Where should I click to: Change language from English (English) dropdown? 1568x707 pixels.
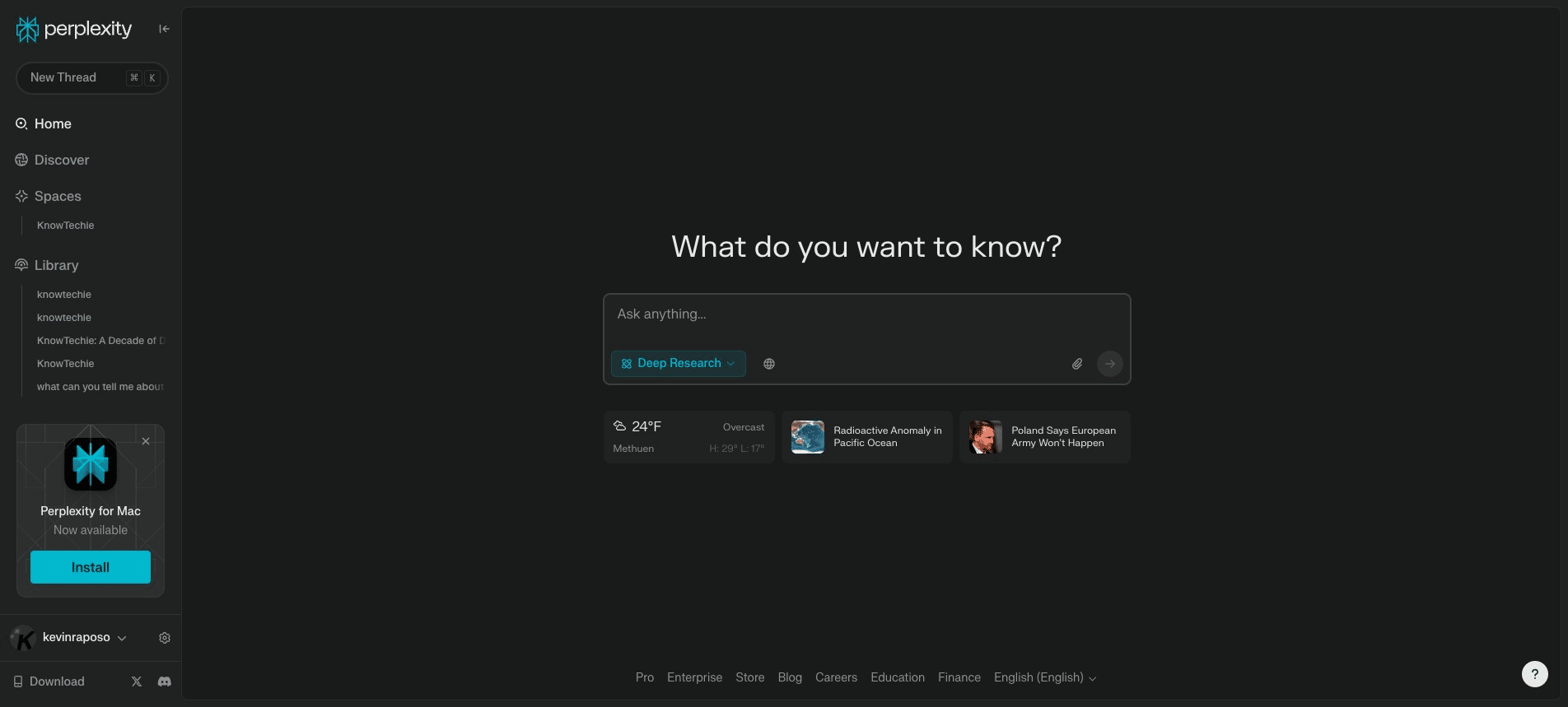(x=1045, y=677)
